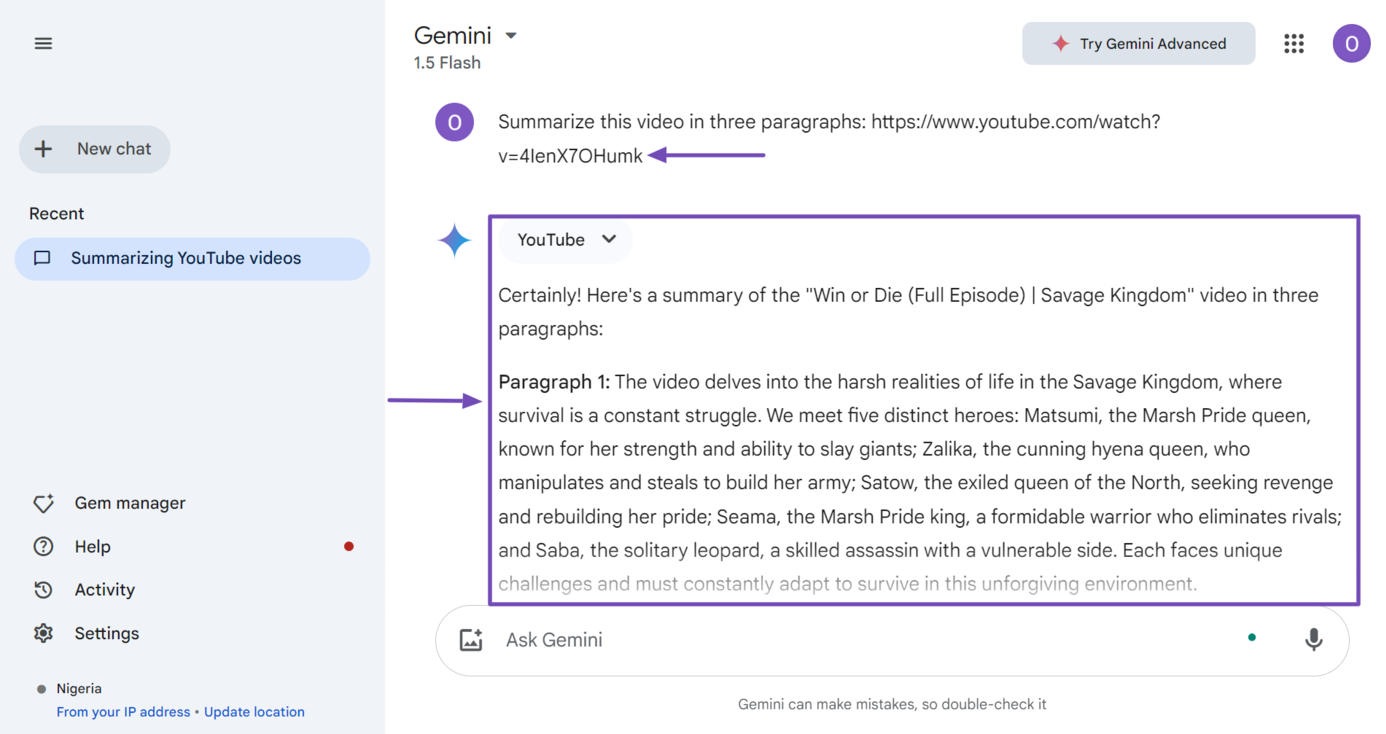The width and height of the screenshot is (1386, 734).
Task: Click 'Gemini can make mistakes' disclaimer text
Action: (892, 704)
